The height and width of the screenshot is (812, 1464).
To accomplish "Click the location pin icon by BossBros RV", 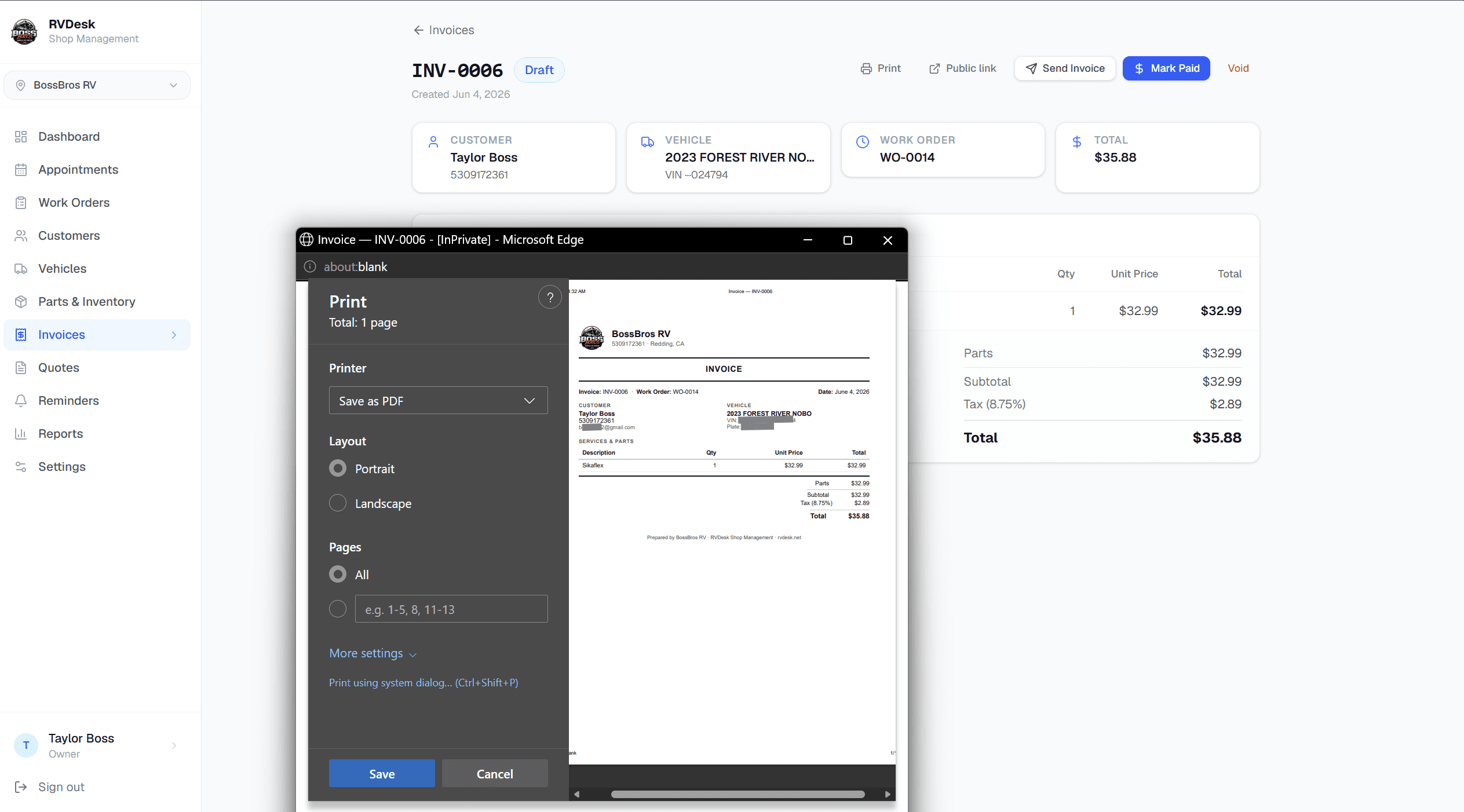I will (20, 85).
